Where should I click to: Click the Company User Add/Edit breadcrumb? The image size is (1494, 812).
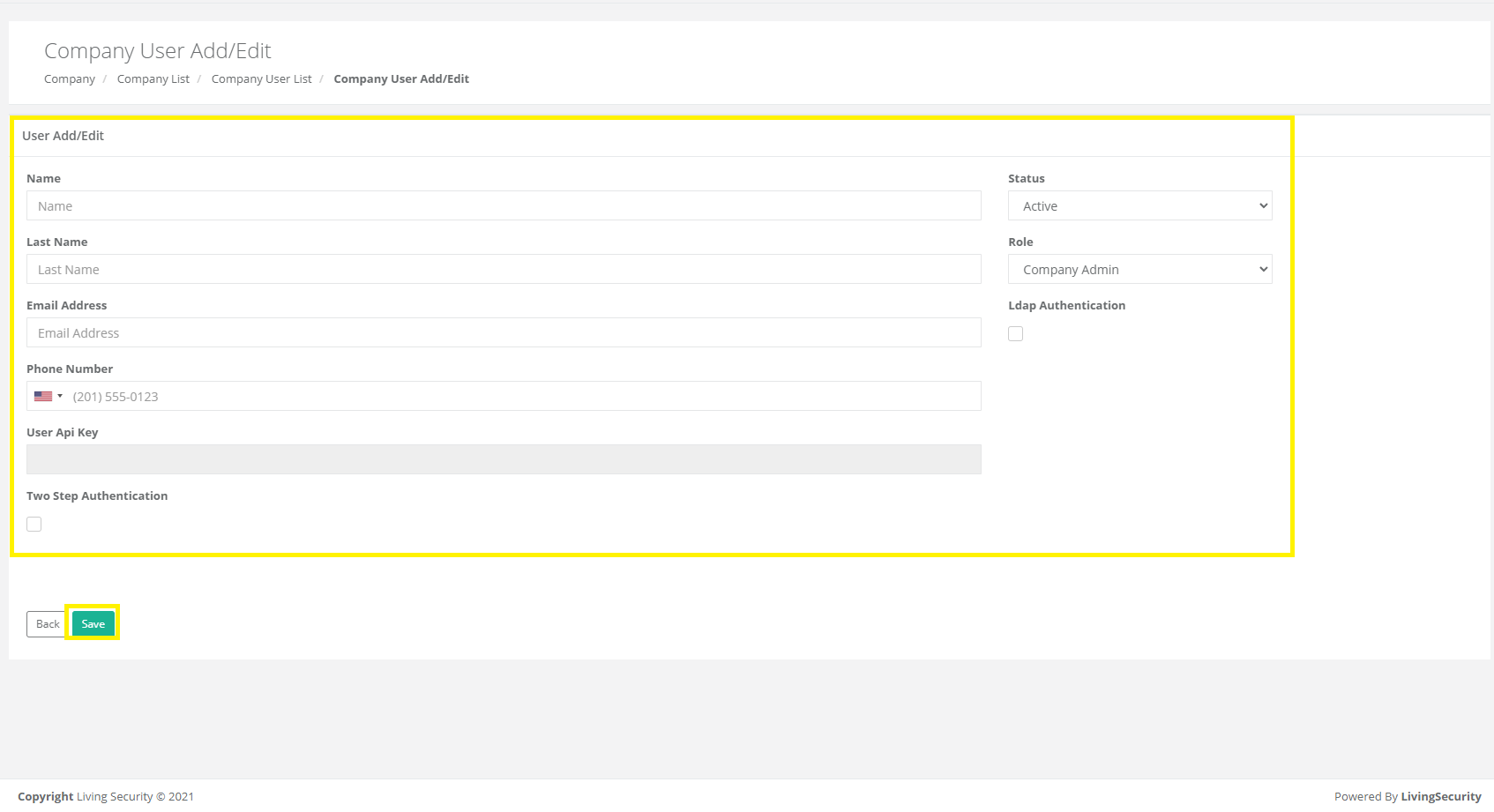(x=401, y=78)
